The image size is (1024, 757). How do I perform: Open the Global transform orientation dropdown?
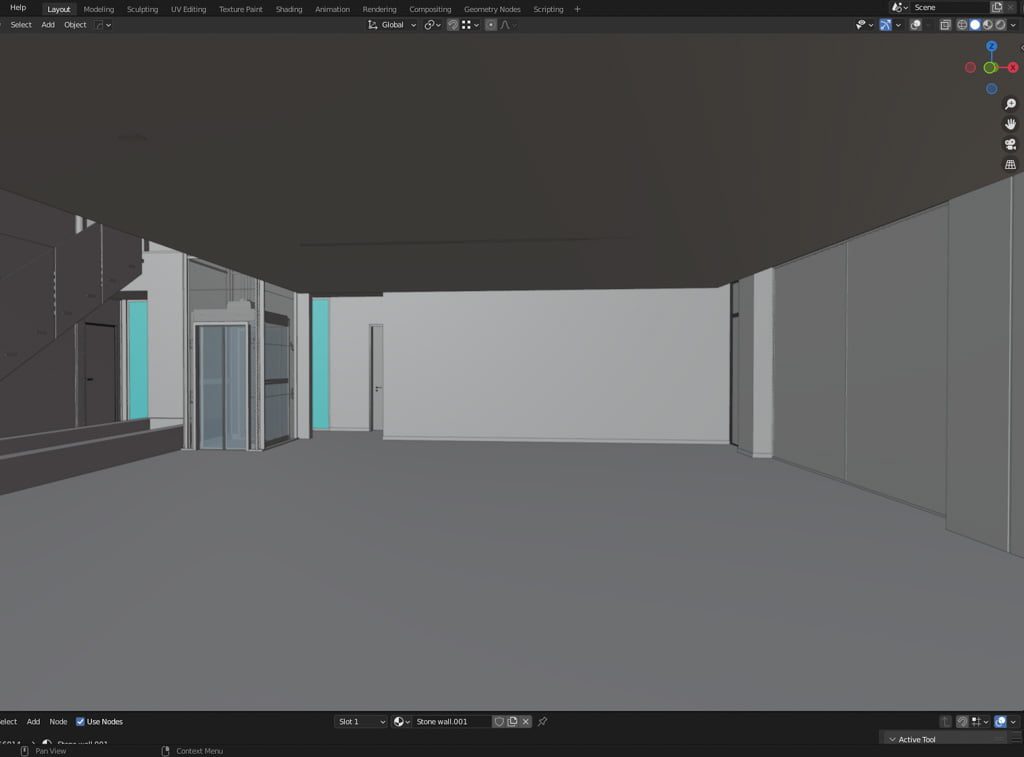coord(392,25)
